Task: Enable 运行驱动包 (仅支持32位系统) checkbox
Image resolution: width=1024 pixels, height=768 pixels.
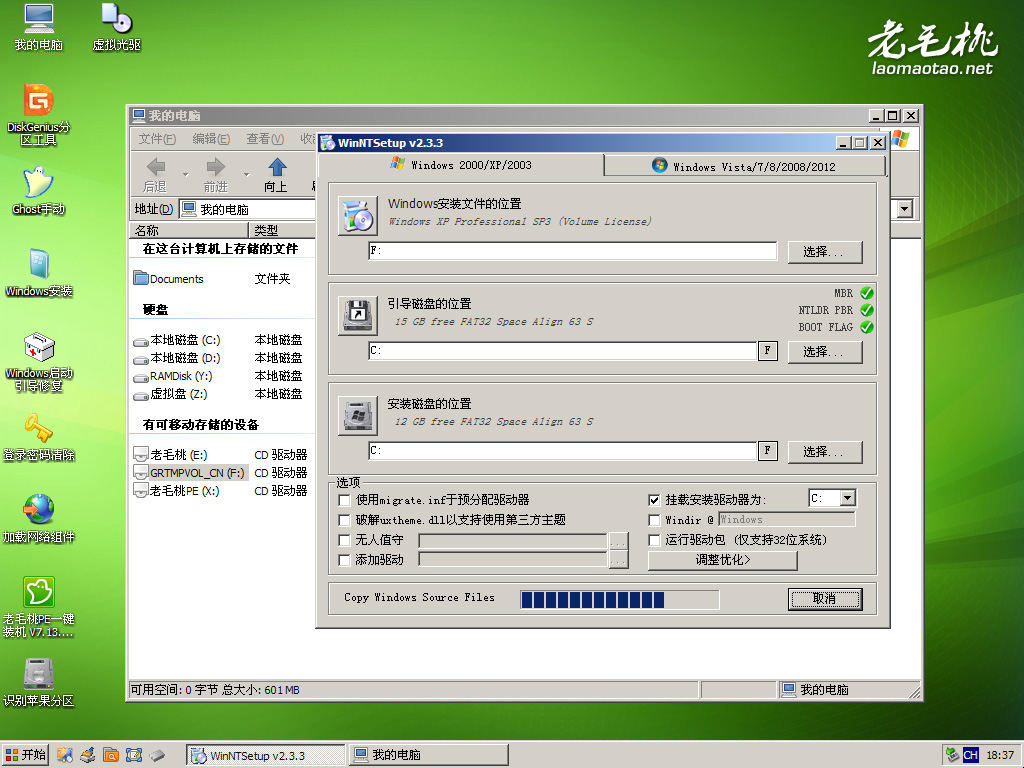Action: click(x=654, y=540)
